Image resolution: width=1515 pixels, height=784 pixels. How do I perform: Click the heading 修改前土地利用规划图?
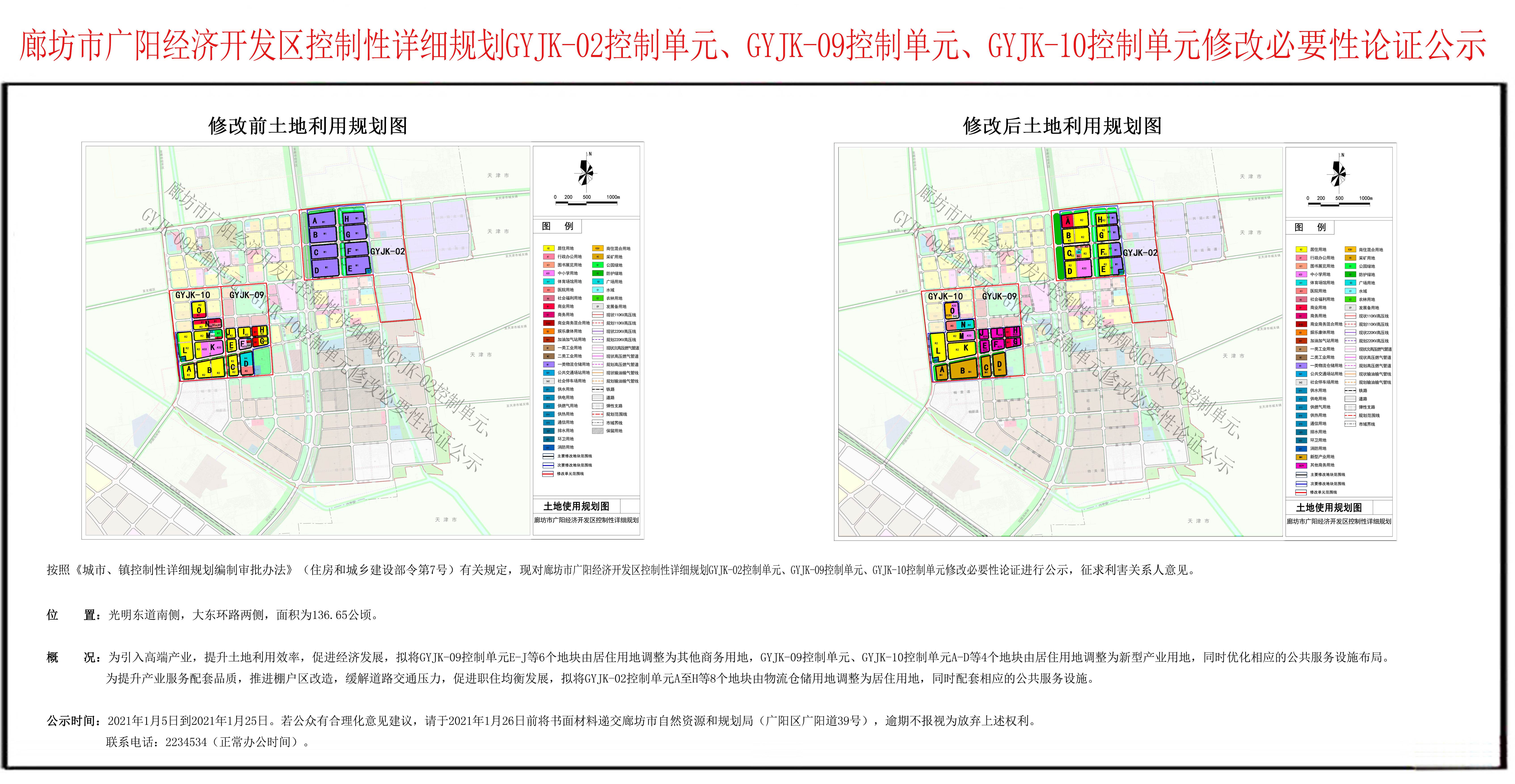point(308,125)
